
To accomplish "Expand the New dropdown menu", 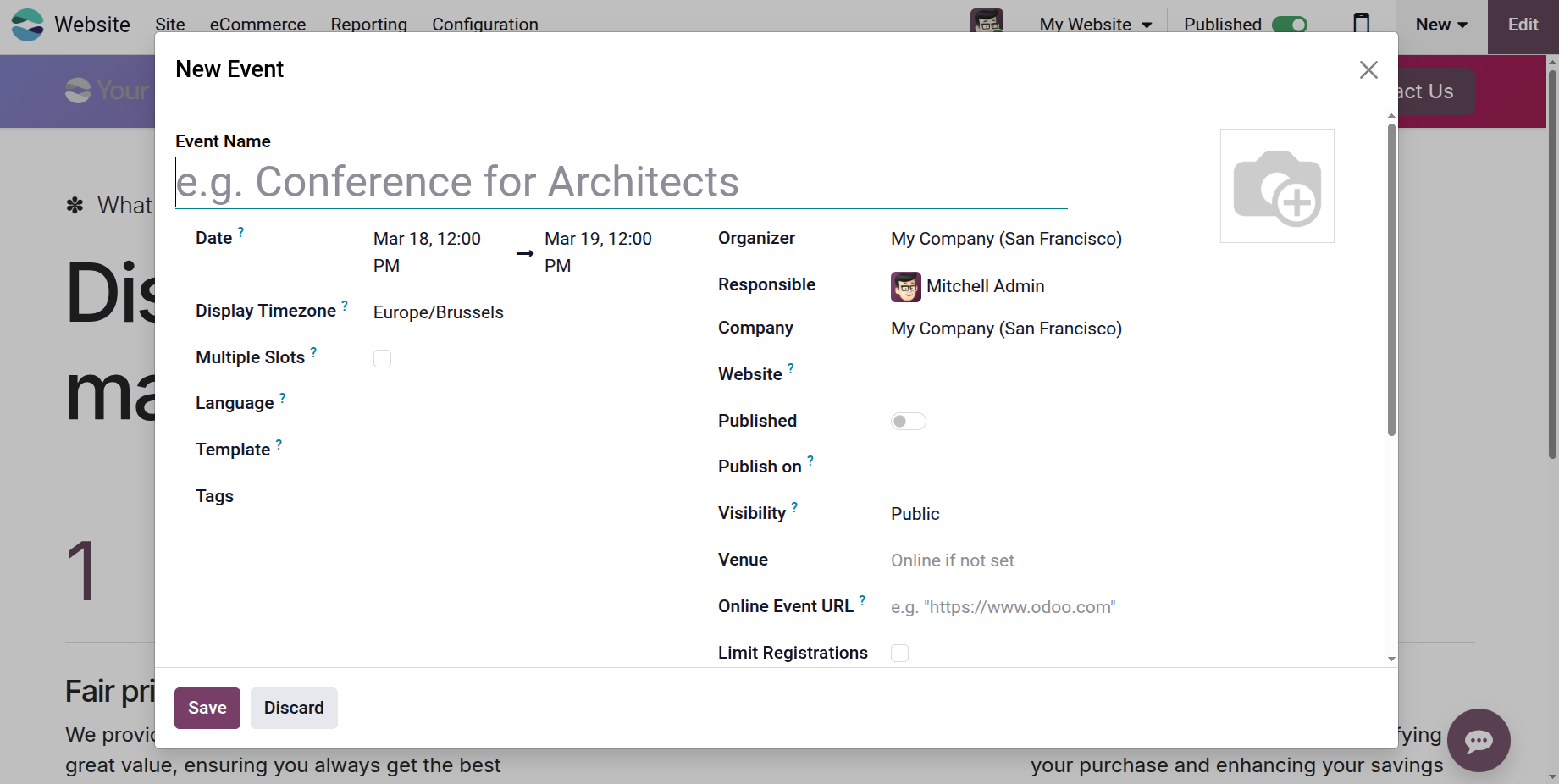I will coord(1440,25).
